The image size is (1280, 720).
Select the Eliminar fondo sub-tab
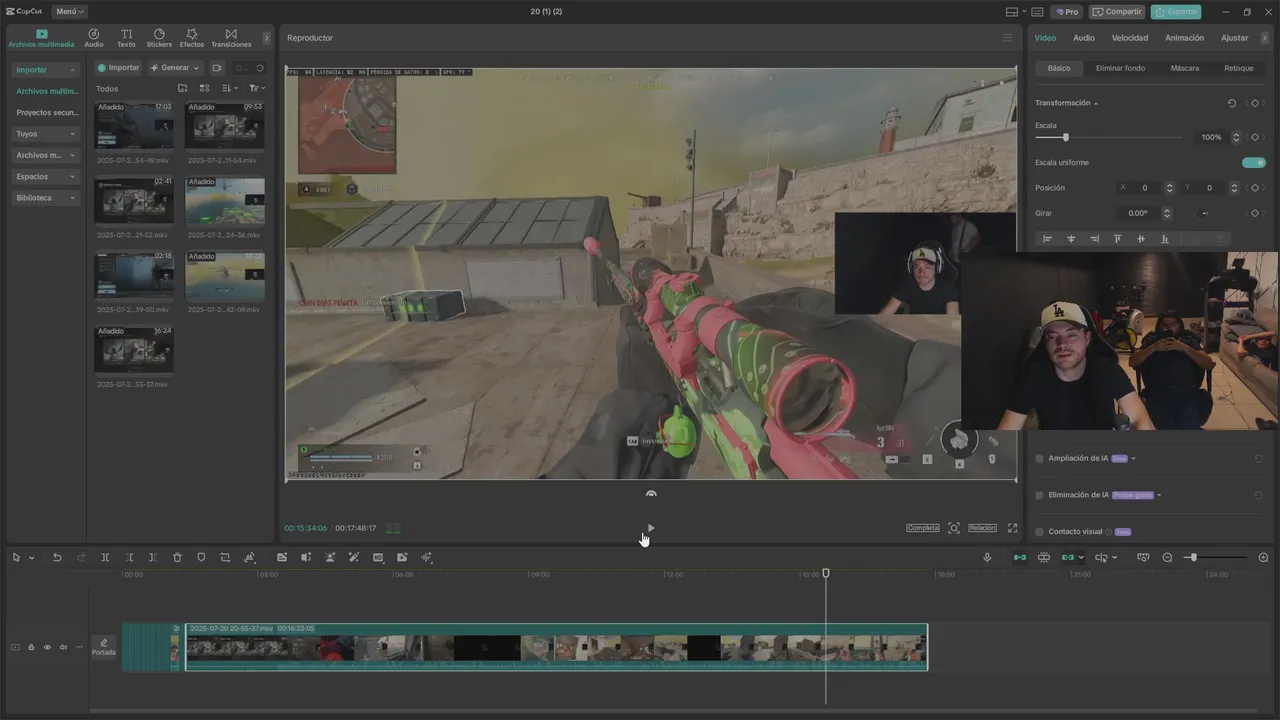point(1120,68)
